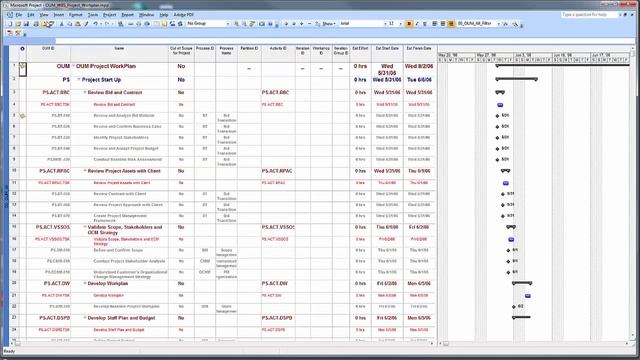Collapse Project Start Up summary task

point(79,80)
